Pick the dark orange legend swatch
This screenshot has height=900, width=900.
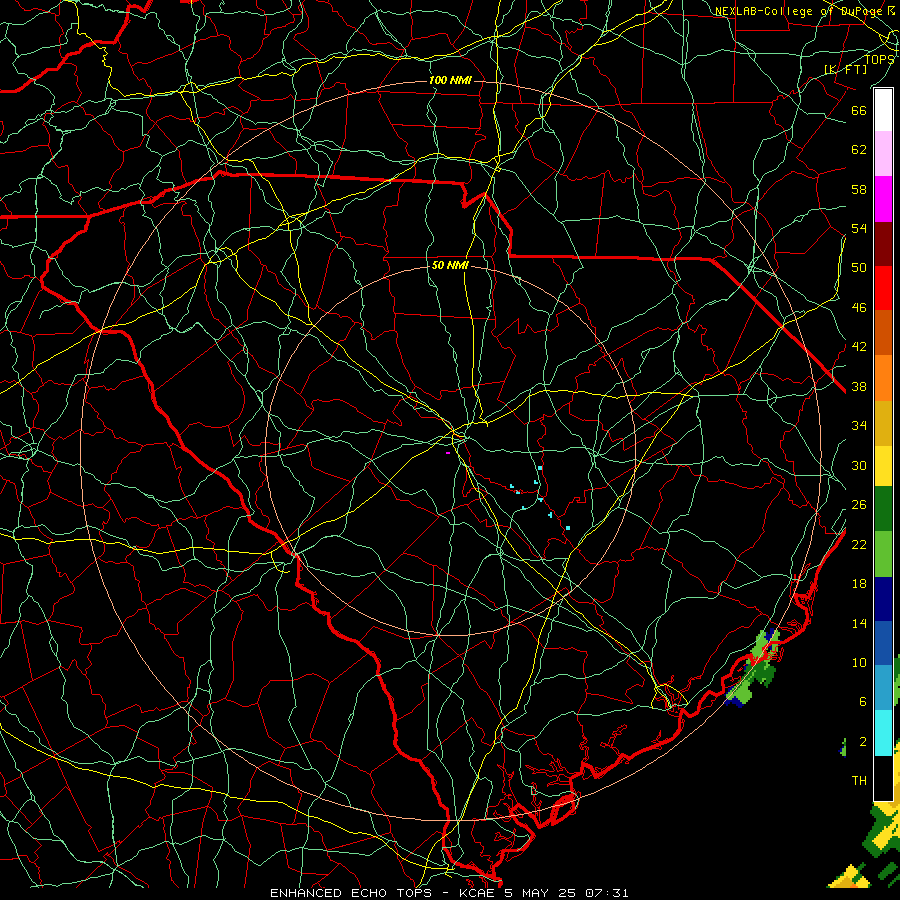pos(883,333)
